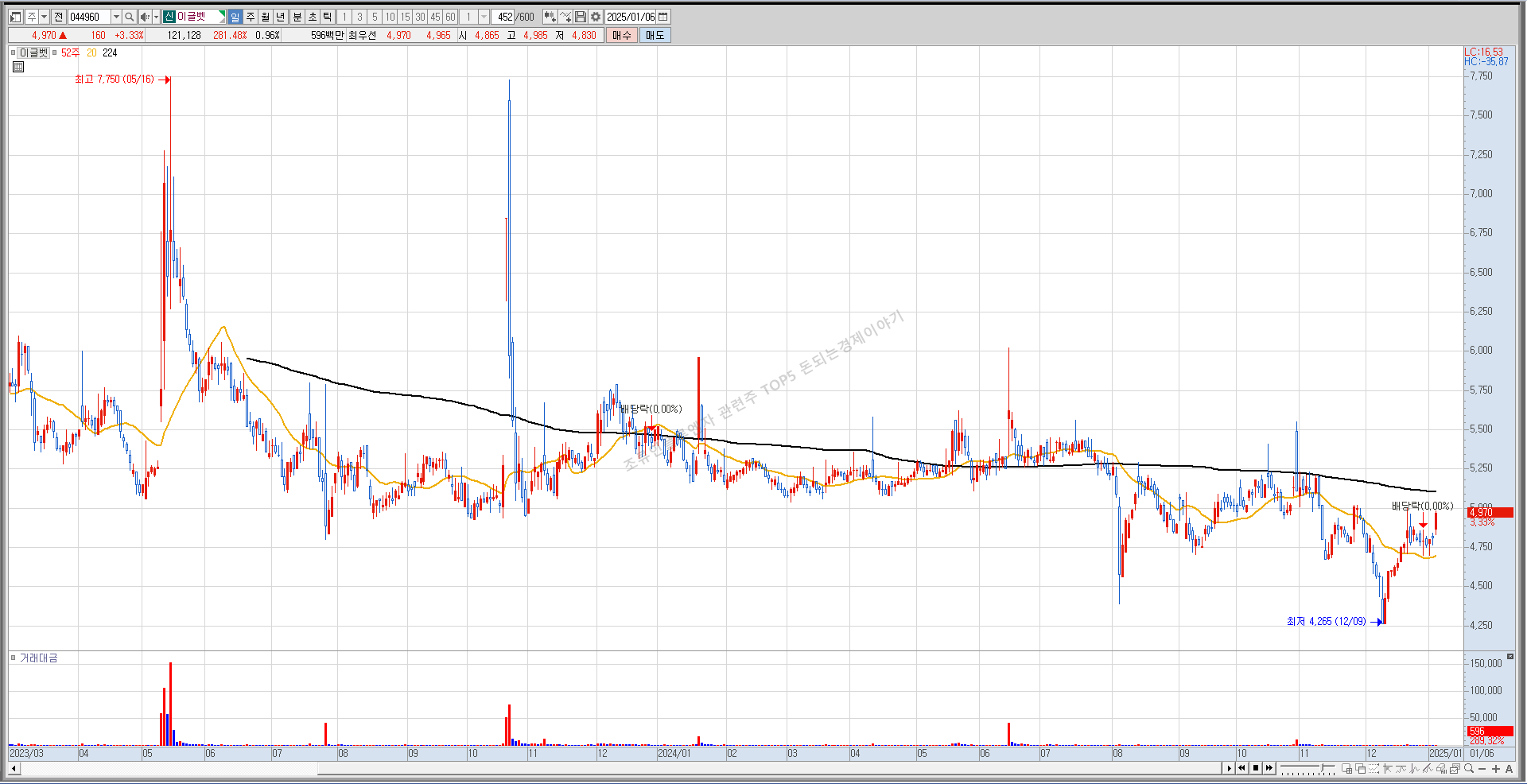Open the calendar date picker icon
This screenshot has height=784, width=1527.
pos(663,17)
